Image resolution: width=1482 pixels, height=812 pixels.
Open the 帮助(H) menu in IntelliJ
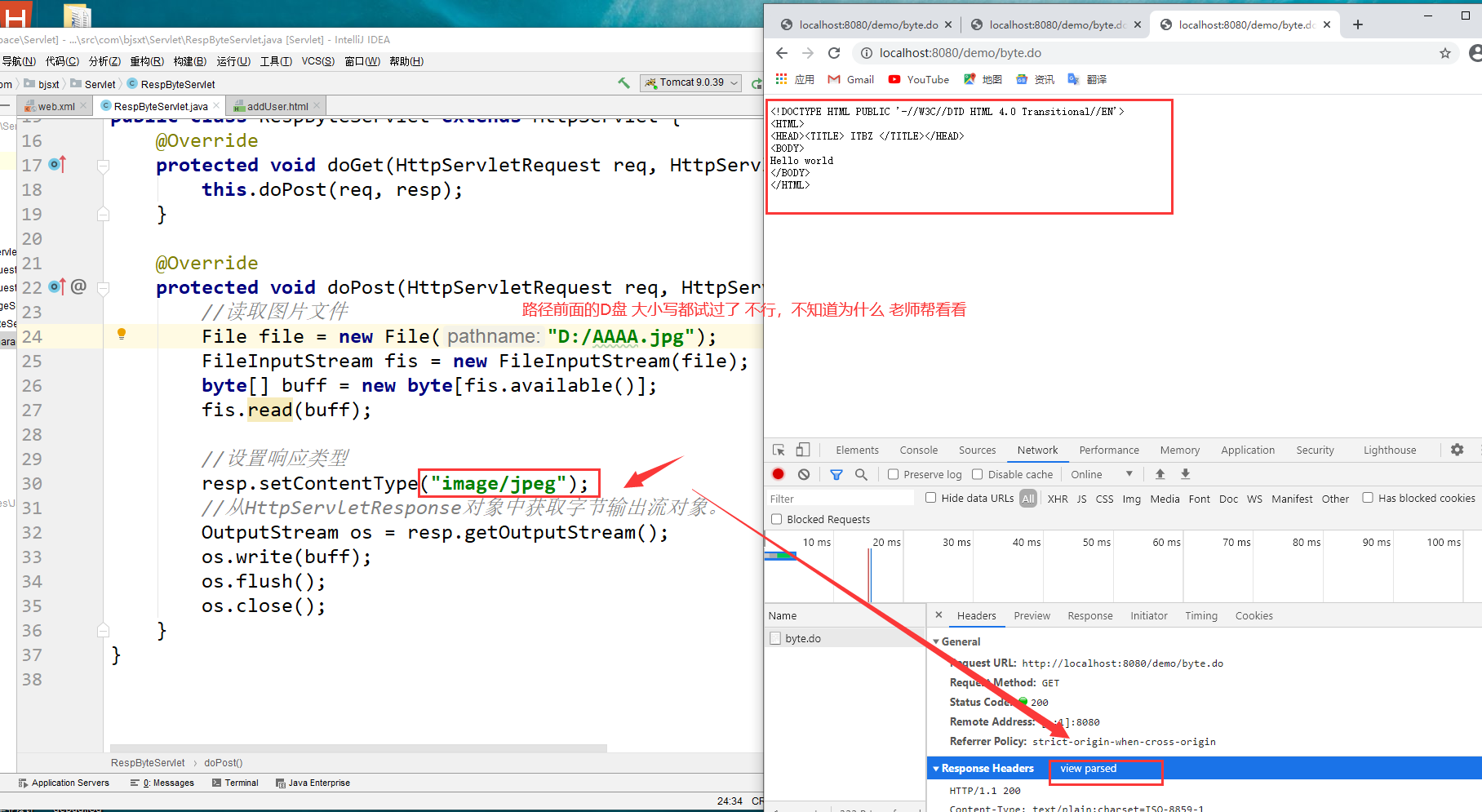tap(406, 61)
